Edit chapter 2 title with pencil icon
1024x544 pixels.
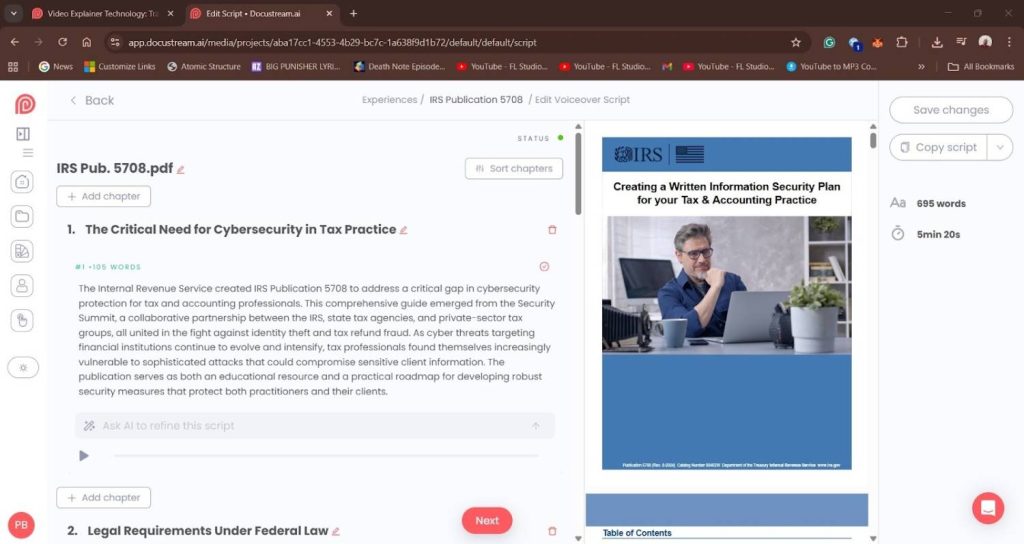click(x=336, y=532)
